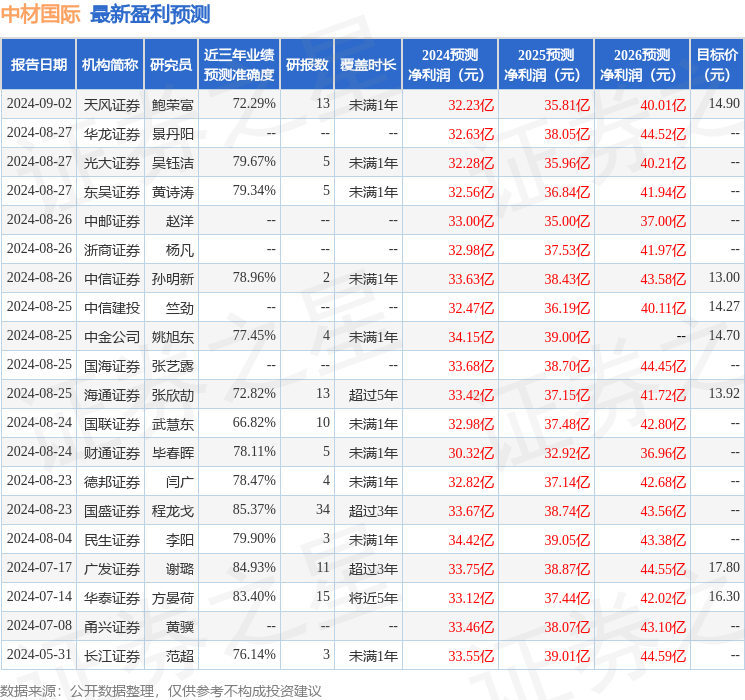Select the 国联证券 institution cell
The width and height of the screenshot is (745, 700).
coord(112,424)
